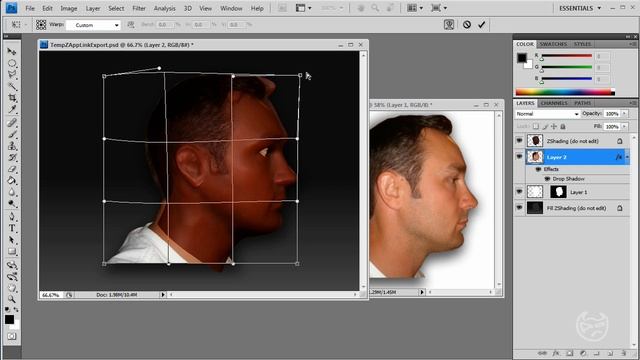640x360 pixels.
Task: Open the Opacity slider dropdown
Action: pyautogui.click(x=624, y=113)
